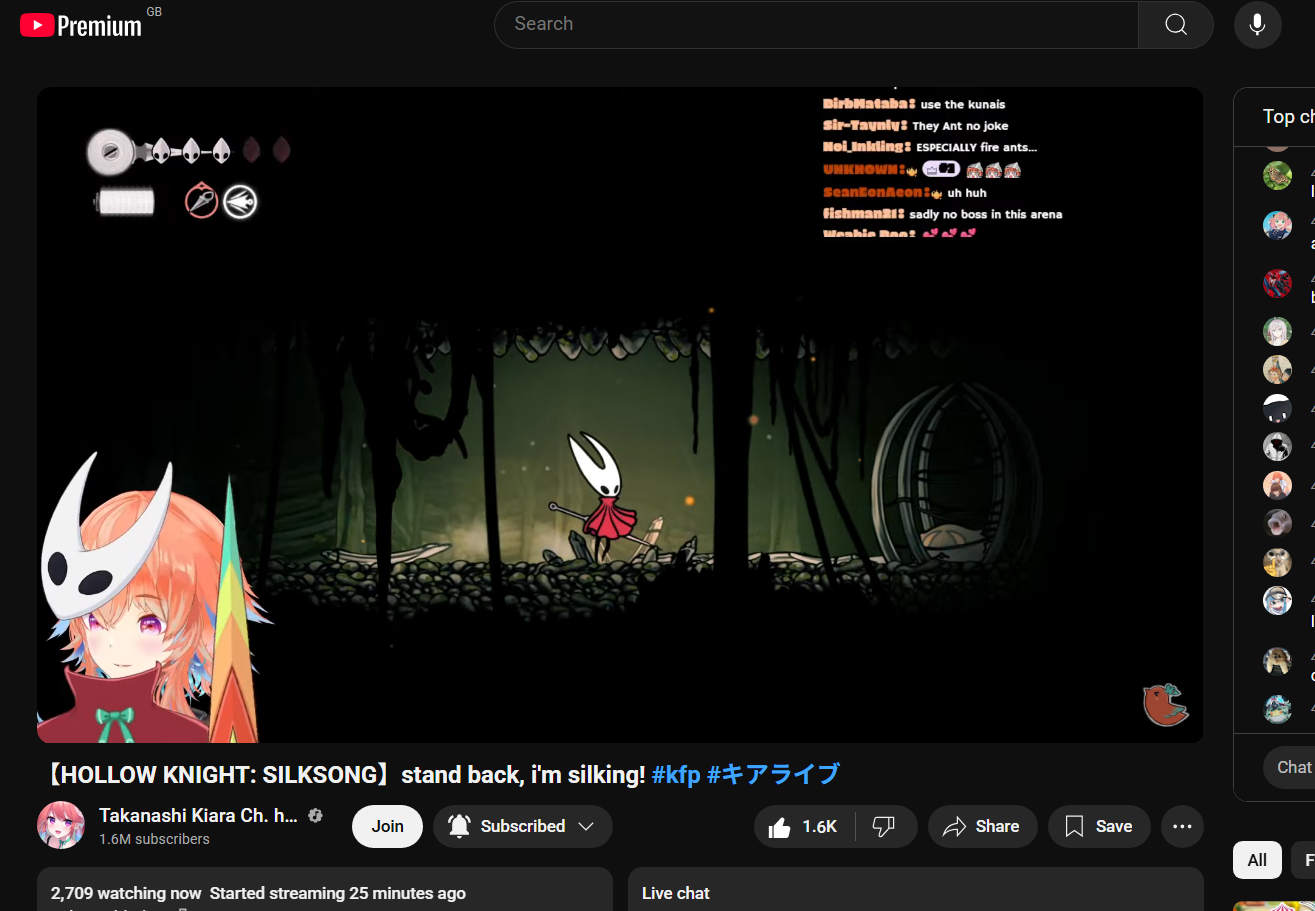Open the black blob chat avatar
The image size is (1315, 911).
(x=1277, y=408)
